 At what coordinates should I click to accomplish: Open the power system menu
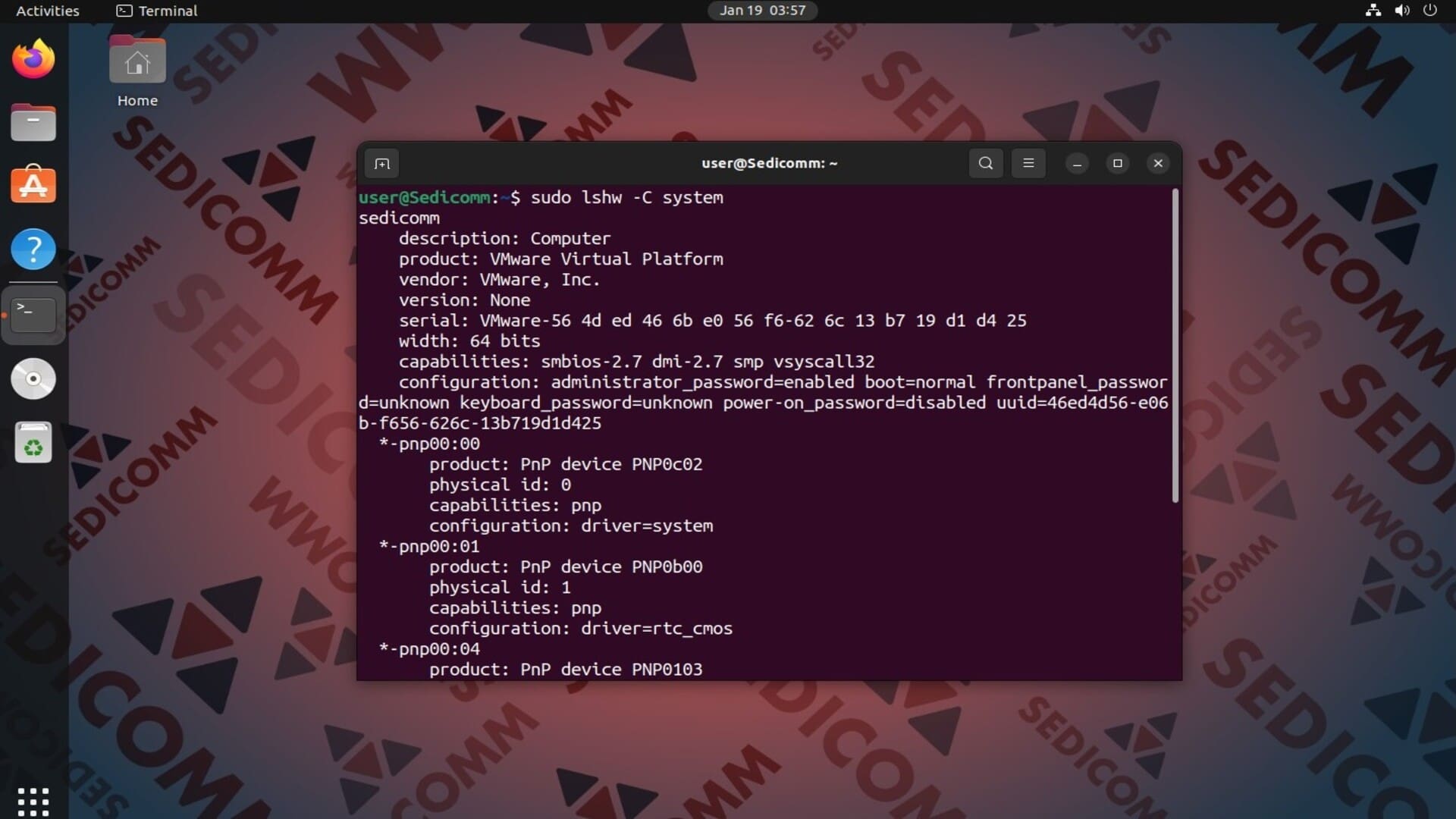pyautogui.click(x=1430, y=11)
